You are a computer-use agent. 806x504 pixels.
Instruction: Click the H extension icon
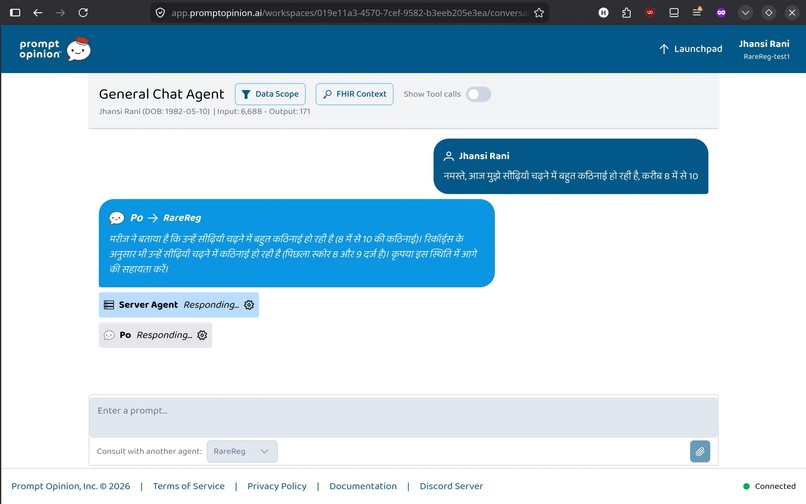(603, 12)
